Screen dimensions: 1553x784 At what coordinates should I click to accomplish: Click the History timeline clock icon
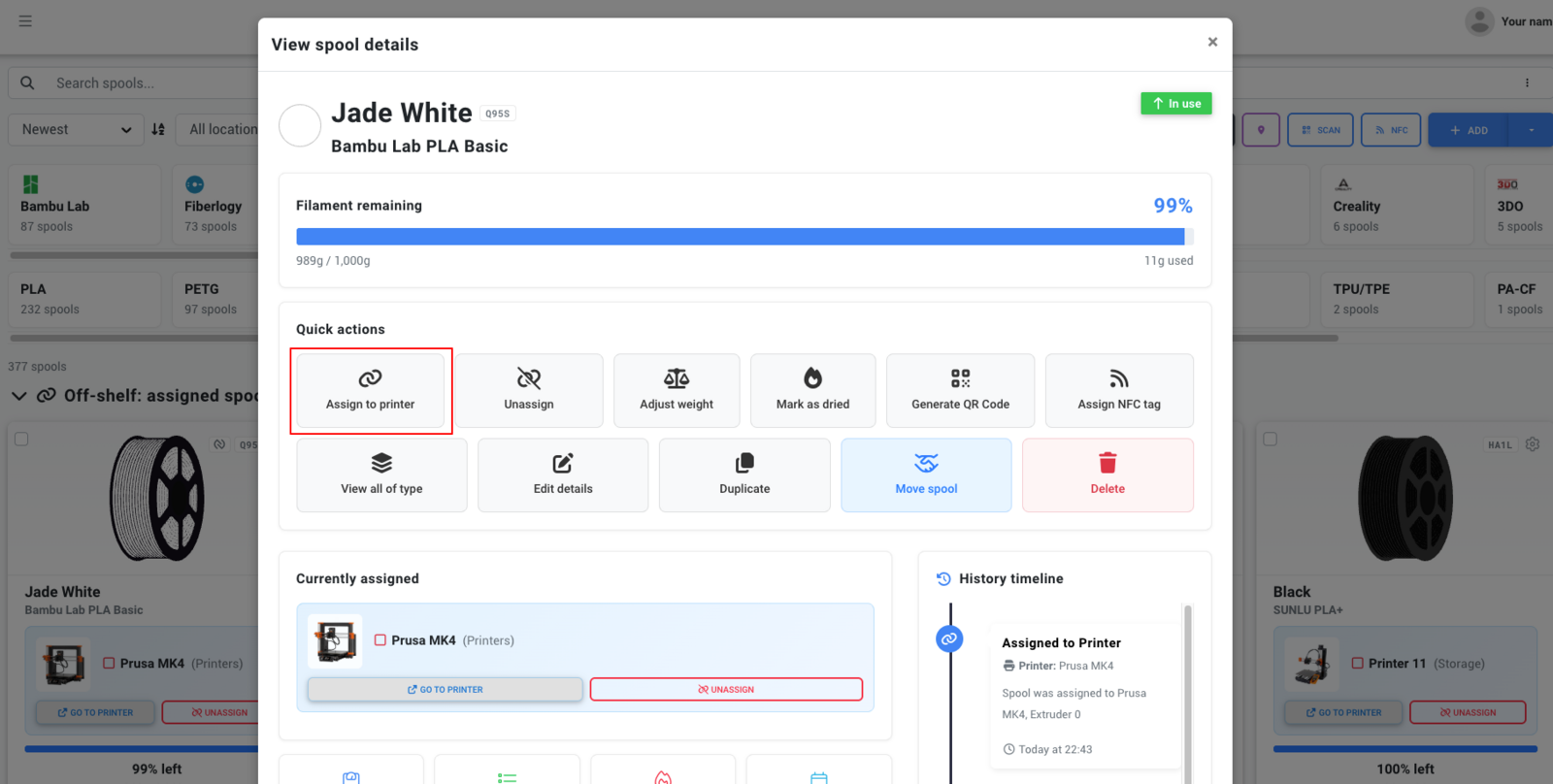pyautogui.click(x=943, y=578)
